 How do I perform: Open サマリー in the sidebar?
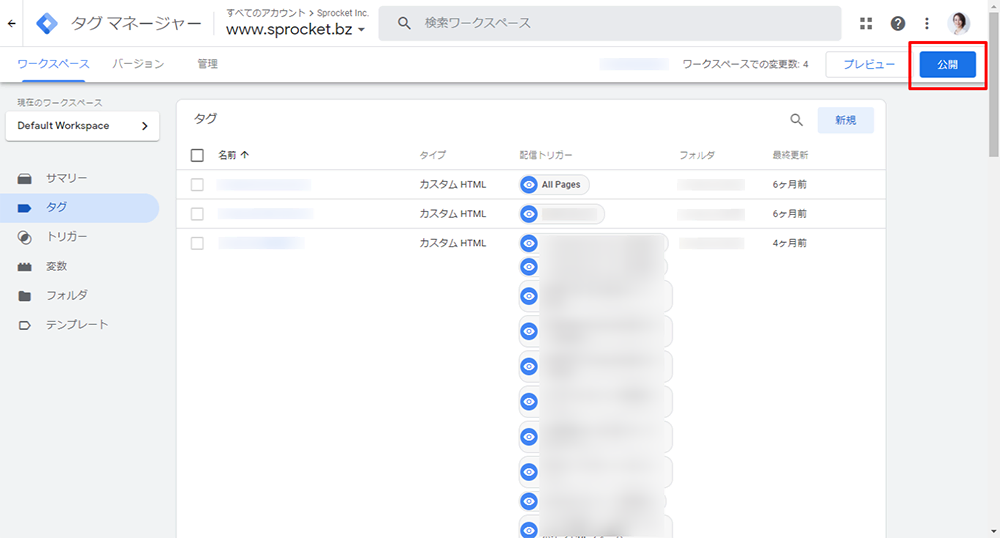(66, 178)
